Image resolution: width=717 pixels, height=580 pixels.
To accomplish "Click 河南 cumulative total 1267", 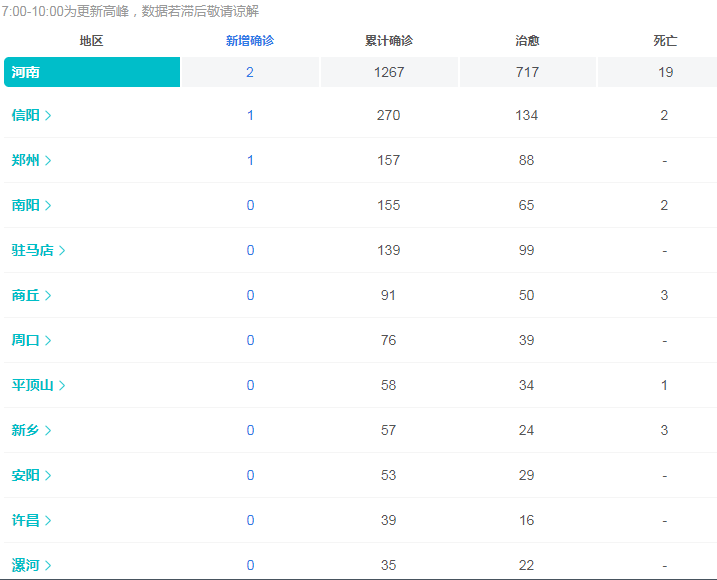I will coord(389,72).
